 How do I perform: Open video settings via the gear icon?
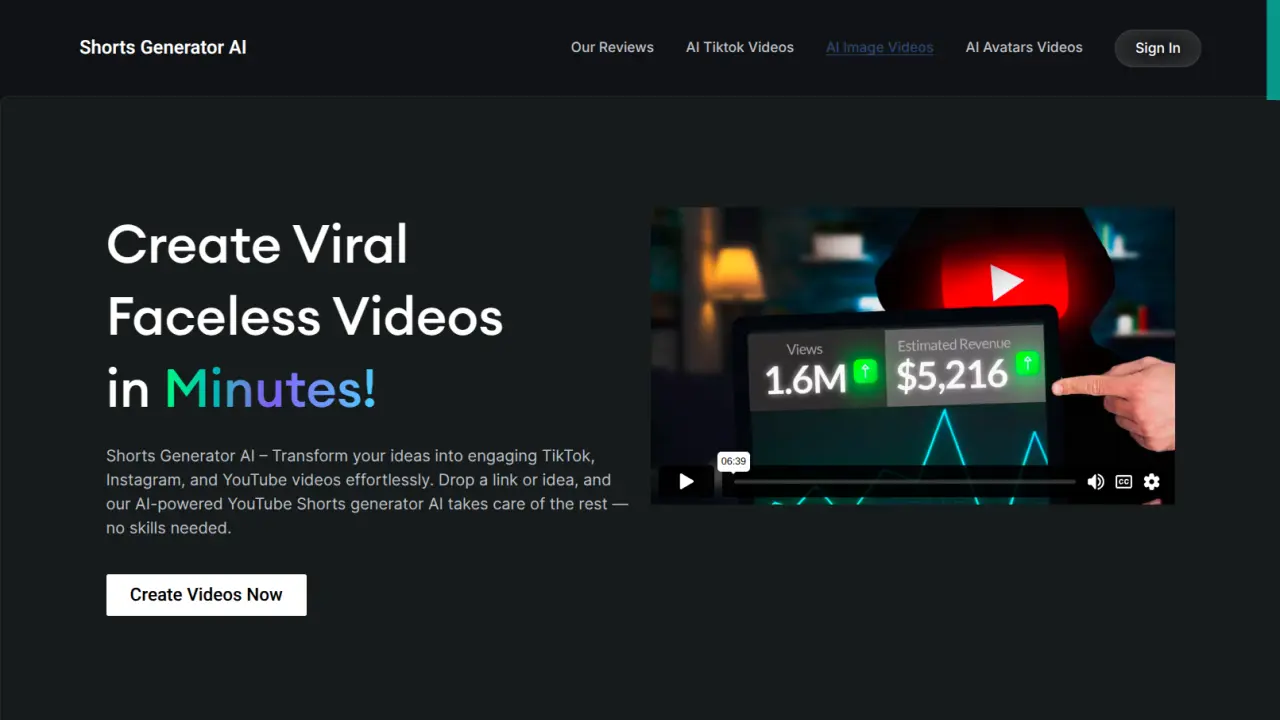click(1152, 482)
